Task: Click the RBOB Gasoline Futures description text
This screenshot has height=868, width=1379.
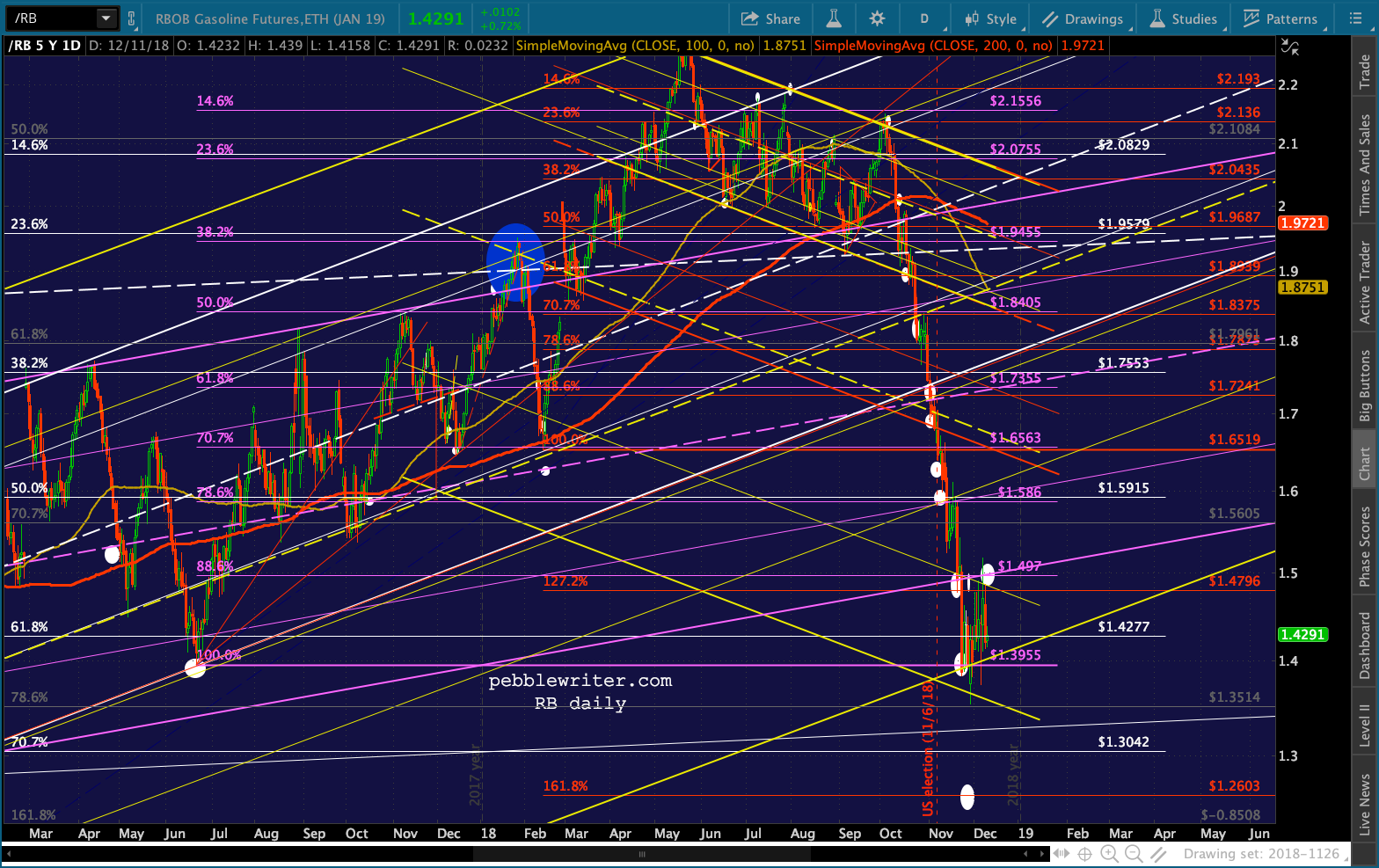Action: pos(270,18)
